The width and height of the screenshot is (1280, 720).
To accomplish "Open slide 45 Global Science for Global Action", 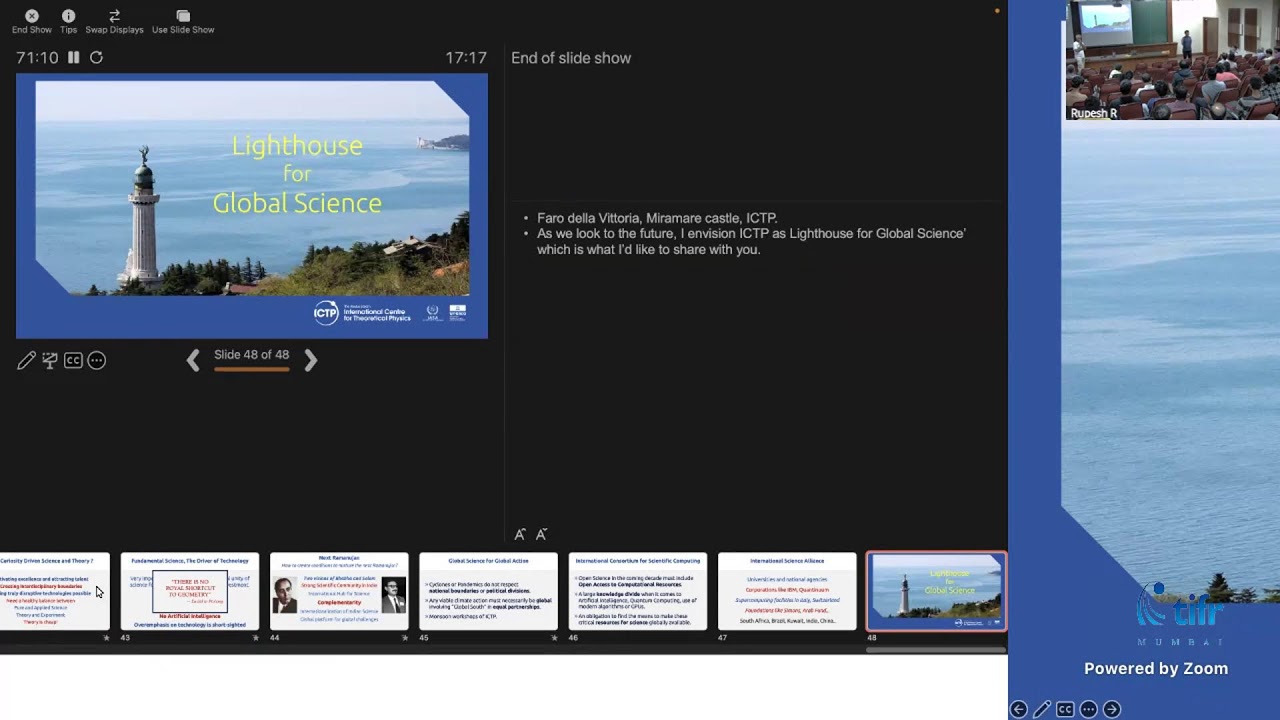I will [x=488, y=591].
